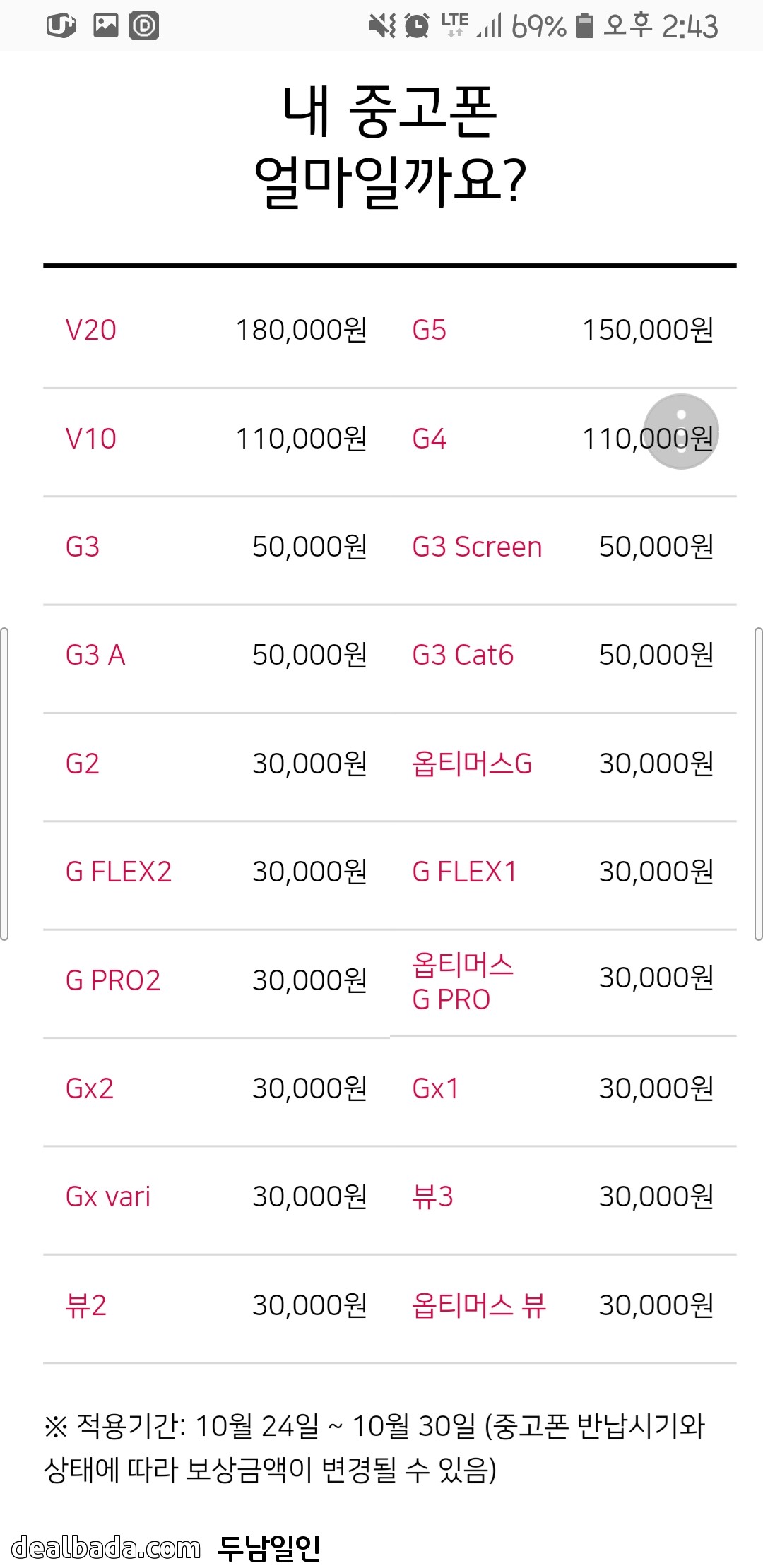Select the 뷰3 phone model
Screen dimensions: 763x1568
click(x=432, y=1196)
